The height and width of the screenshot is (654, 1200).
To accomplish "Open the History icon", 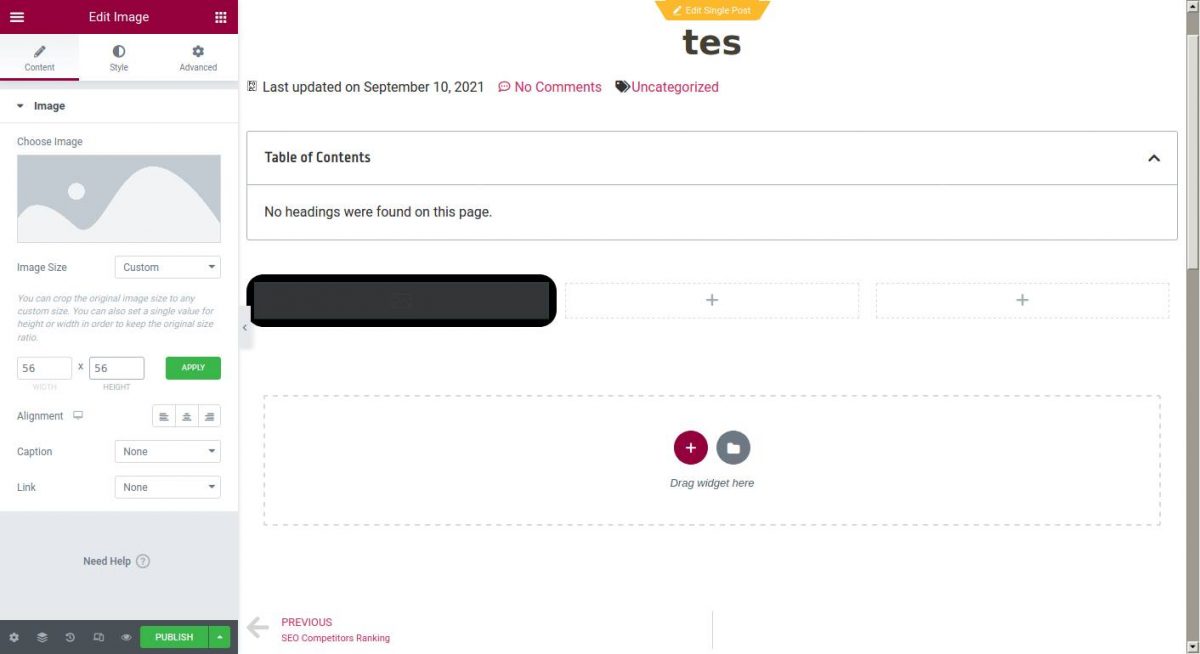I will tap(70, 637).
